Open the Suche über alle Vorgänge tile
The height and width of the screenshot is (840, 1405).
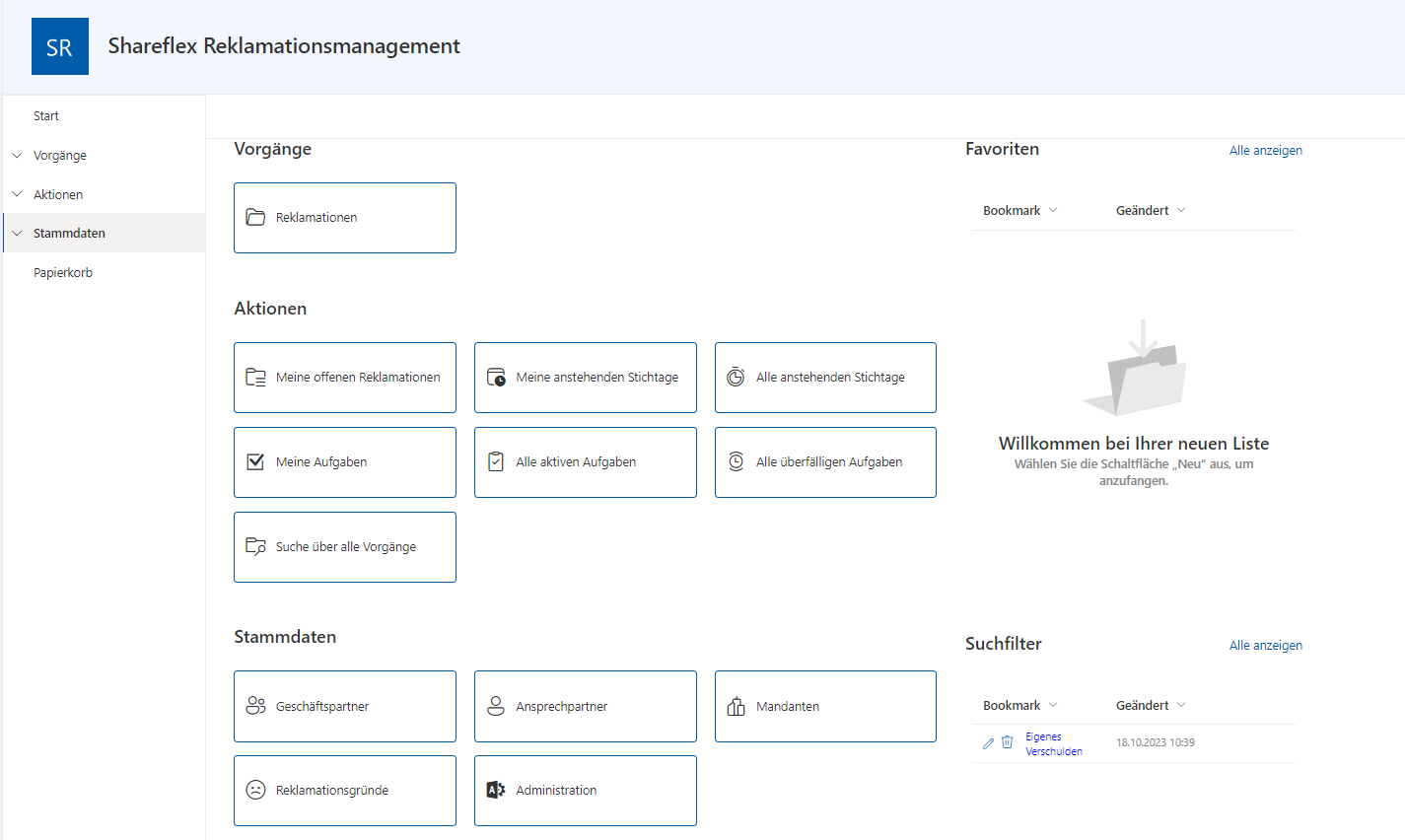click(x=345, y=547)
